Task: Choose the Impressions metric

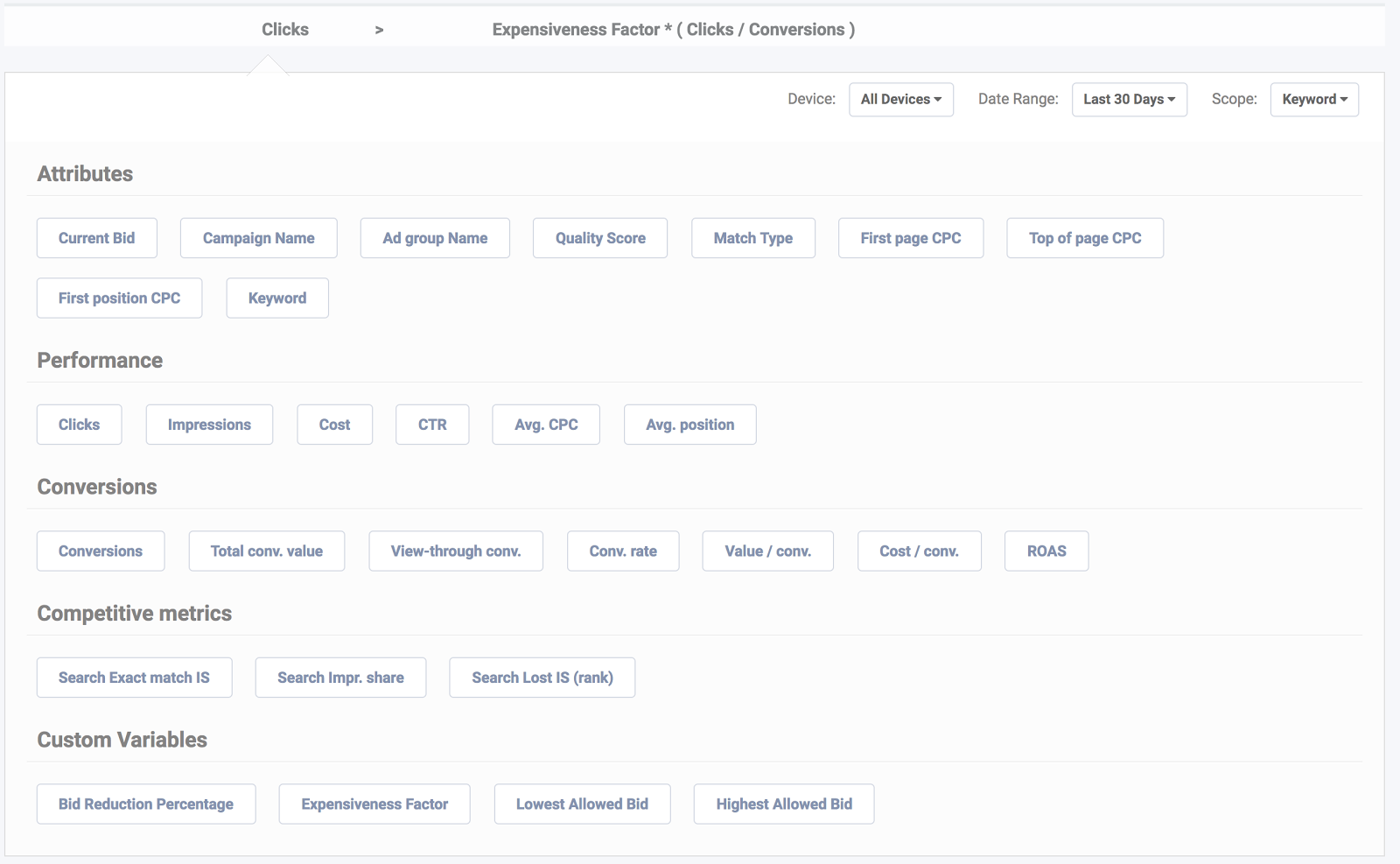Action: pyautogui.click(x=209, y=425)
